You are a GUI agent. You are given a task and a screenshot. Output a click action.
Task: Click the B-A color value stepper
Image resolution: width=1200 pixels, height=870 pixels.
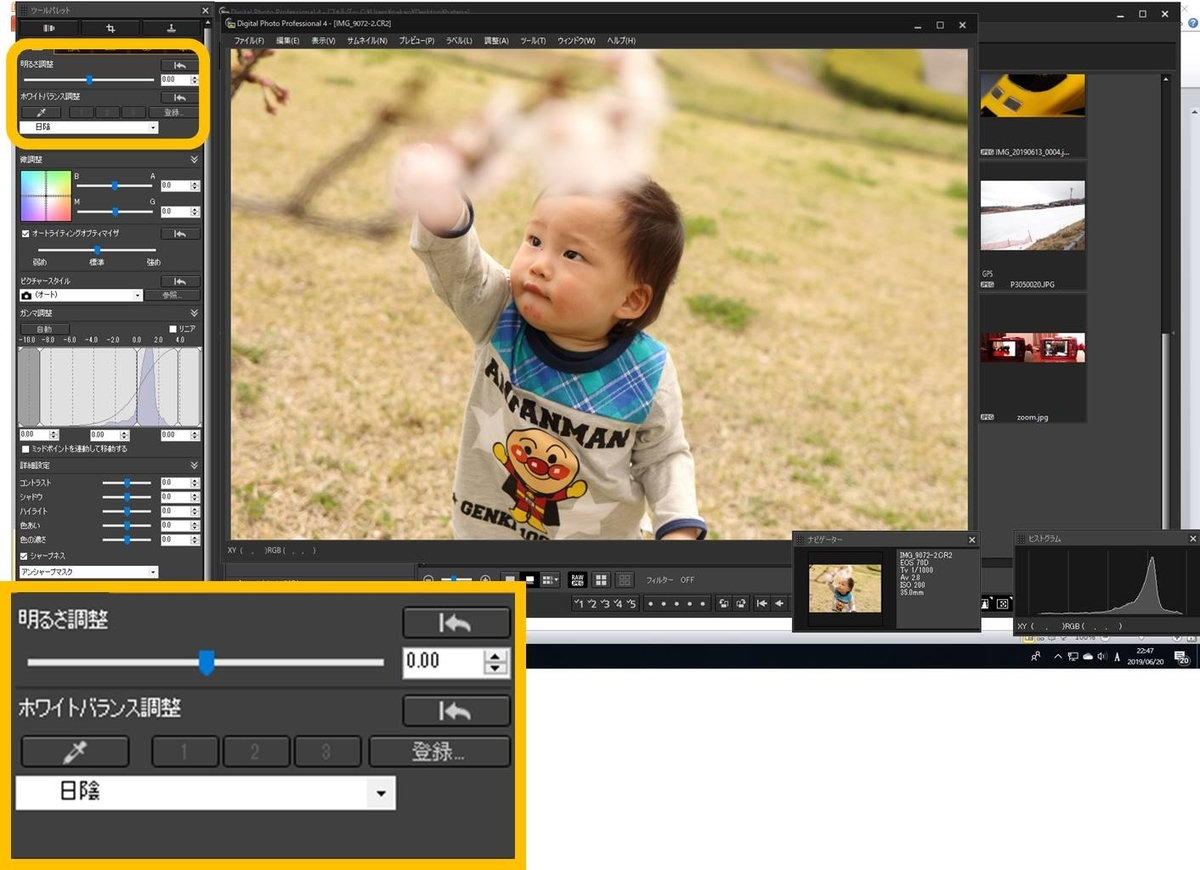(x=195, y=186)
